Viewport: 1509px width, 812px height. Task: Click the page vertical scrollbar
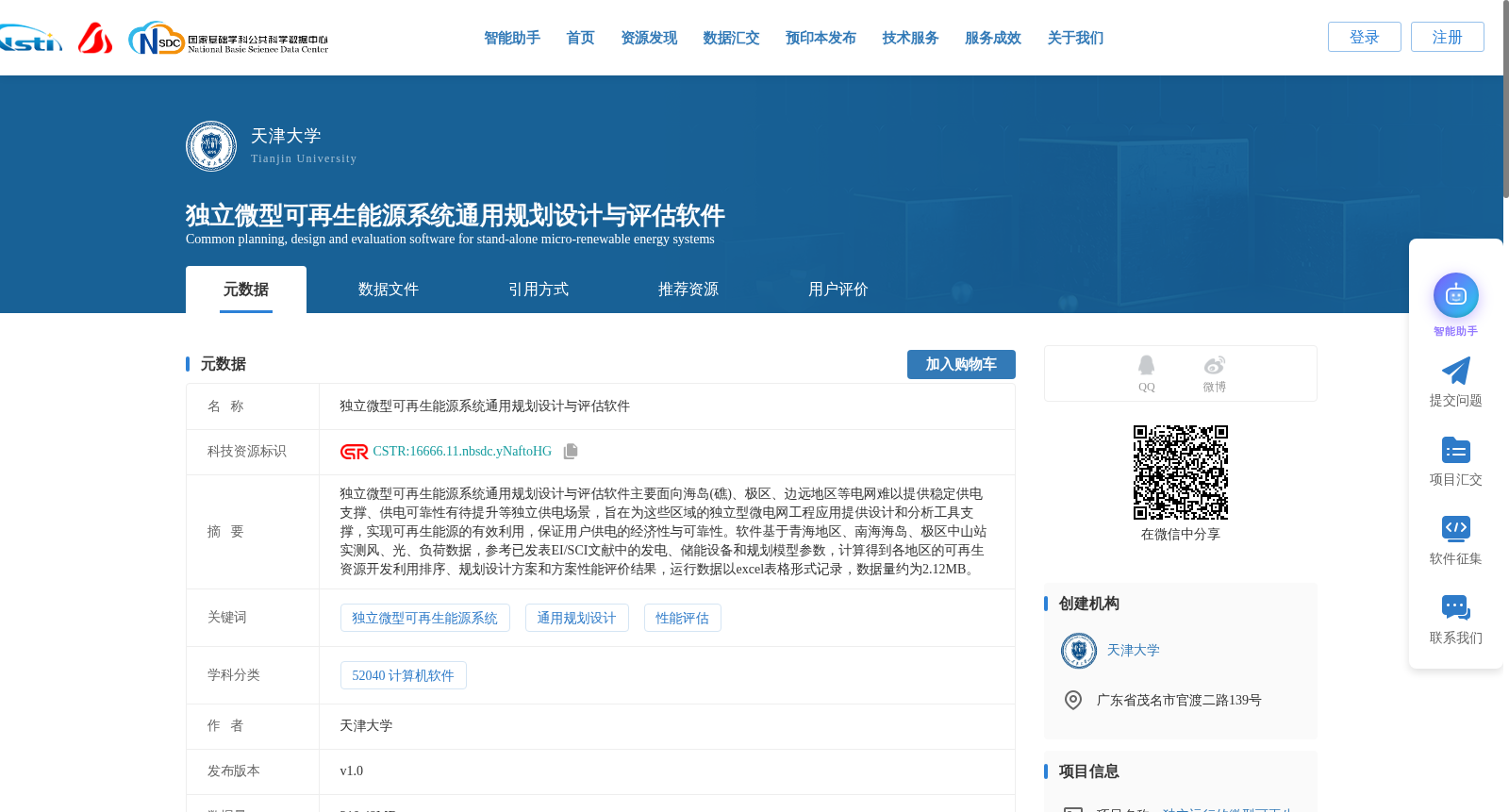(x=1505, y=99)
